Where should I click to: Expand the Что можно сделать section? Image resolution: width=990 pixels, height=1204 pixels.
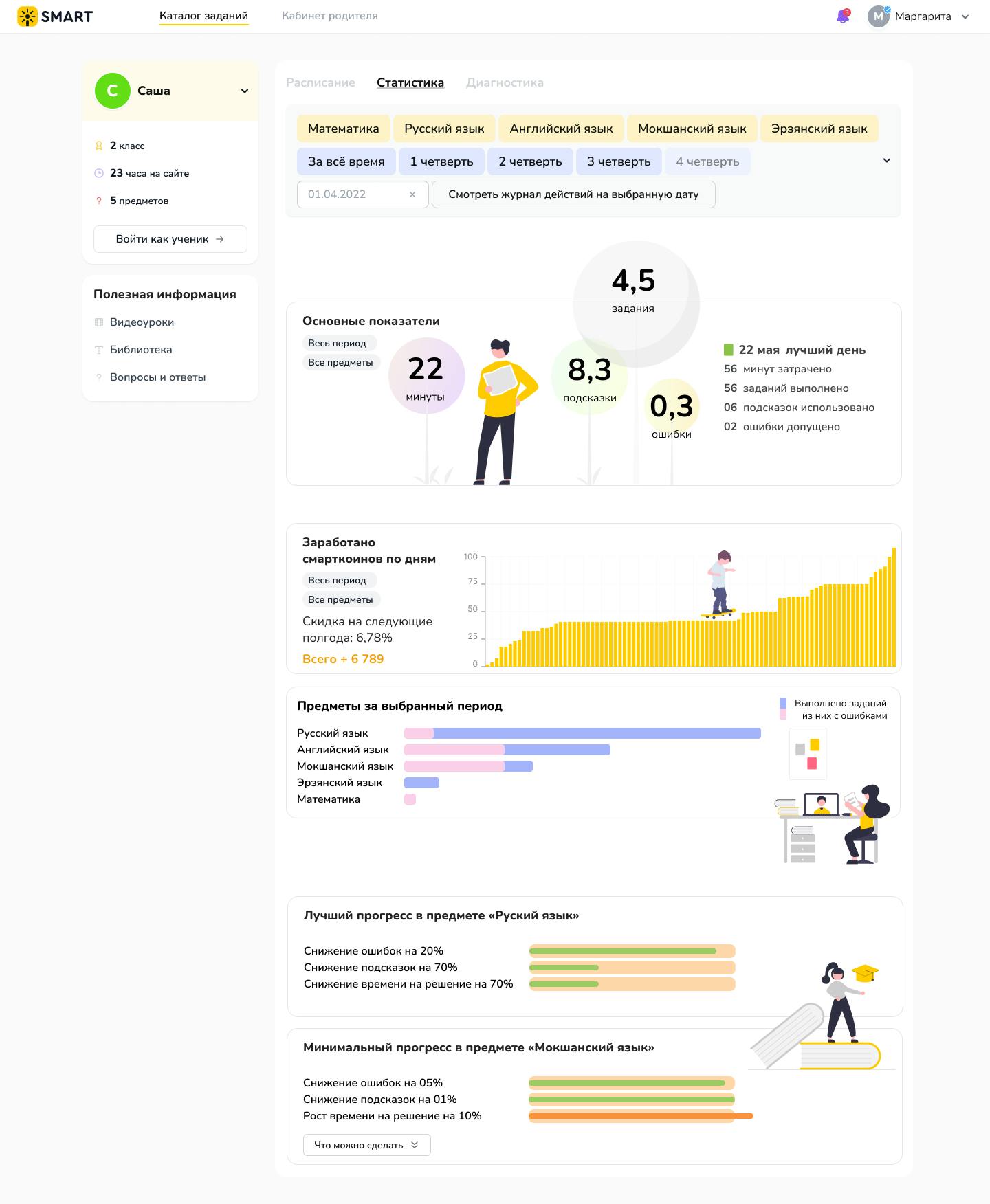click(x=367, y=1145)
